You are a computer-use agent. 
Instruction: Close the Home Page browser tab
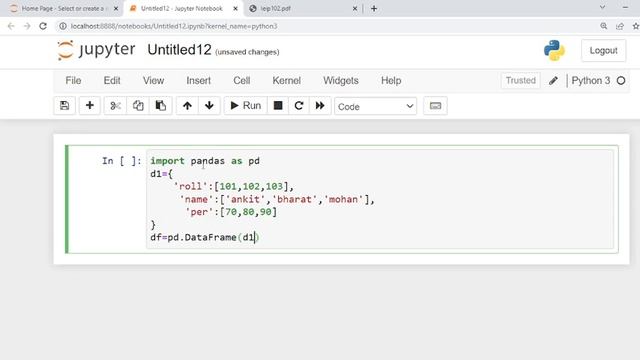tap(116, 8)
